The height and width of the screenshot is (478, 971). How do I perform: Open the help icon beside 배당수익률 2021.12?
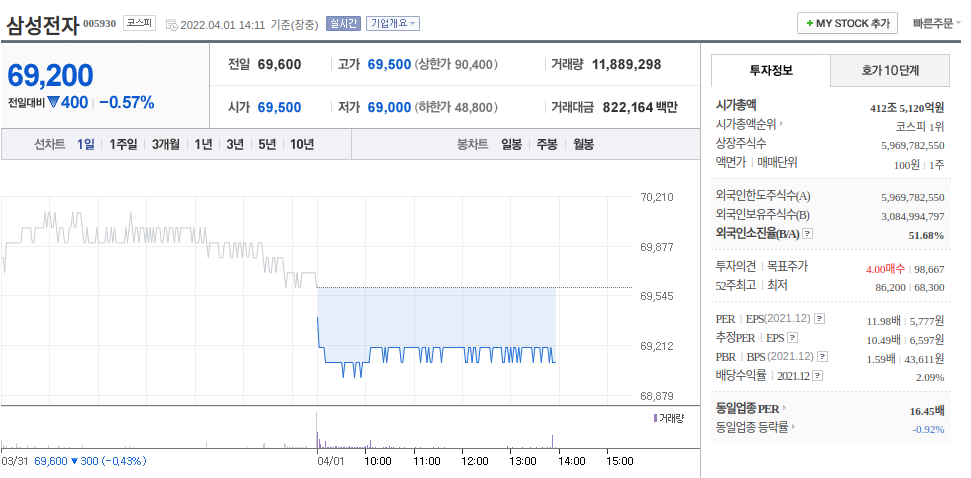[x=817, y=376]
